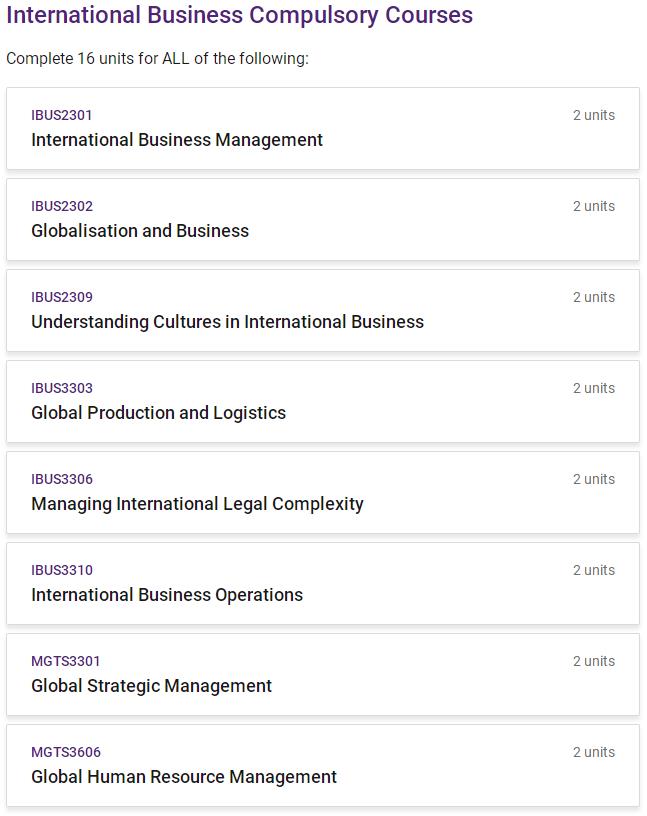Click 2 units label in IBUS2301 card

[593, 115]
